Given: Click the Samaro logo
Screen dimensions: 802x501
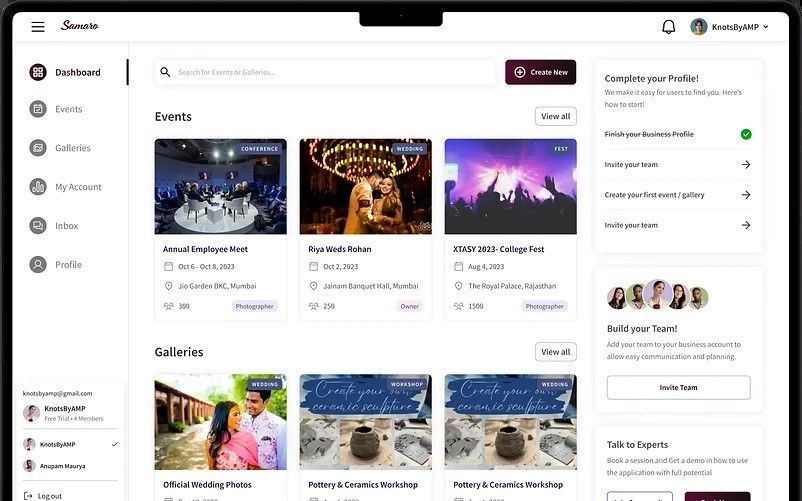Looking at the screenshot, I should click(x=79, y=26).
